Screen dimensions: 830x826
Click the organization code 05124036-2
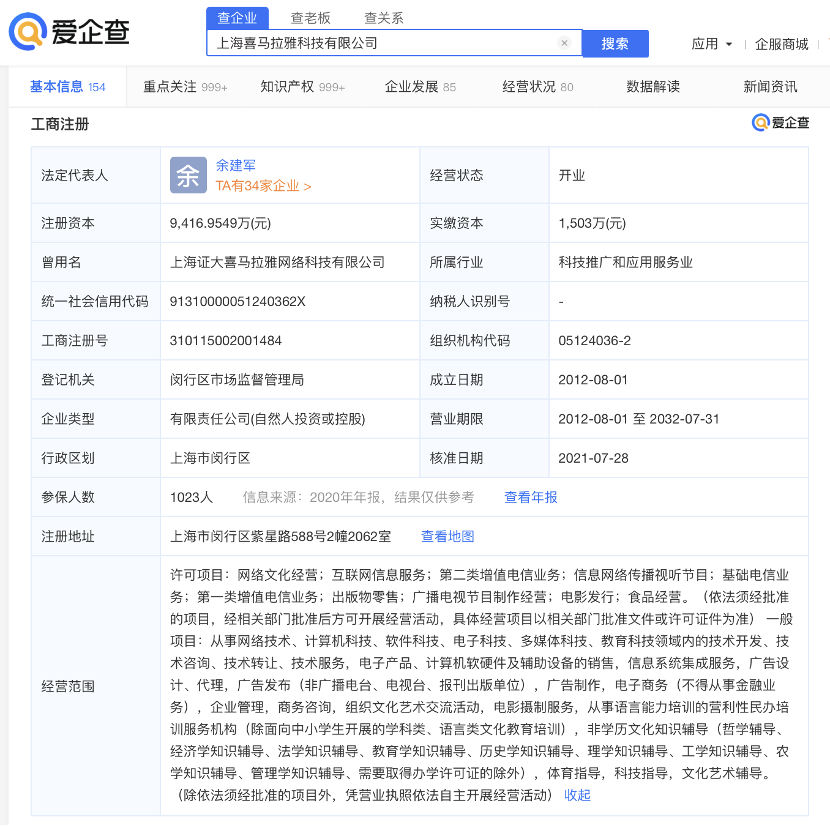594,340
